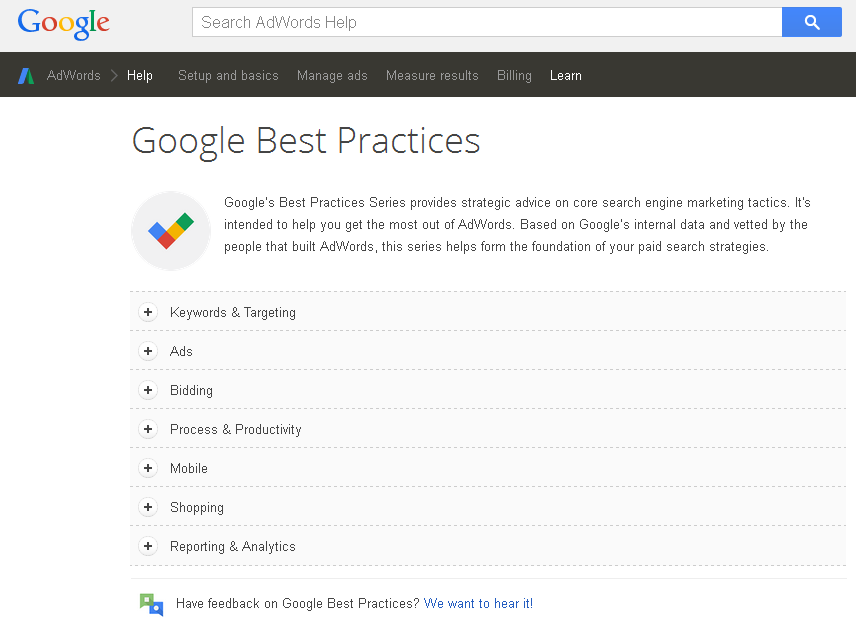Expand the Ads section
This screenshot has width=856, height=623.
pos(148,351)
